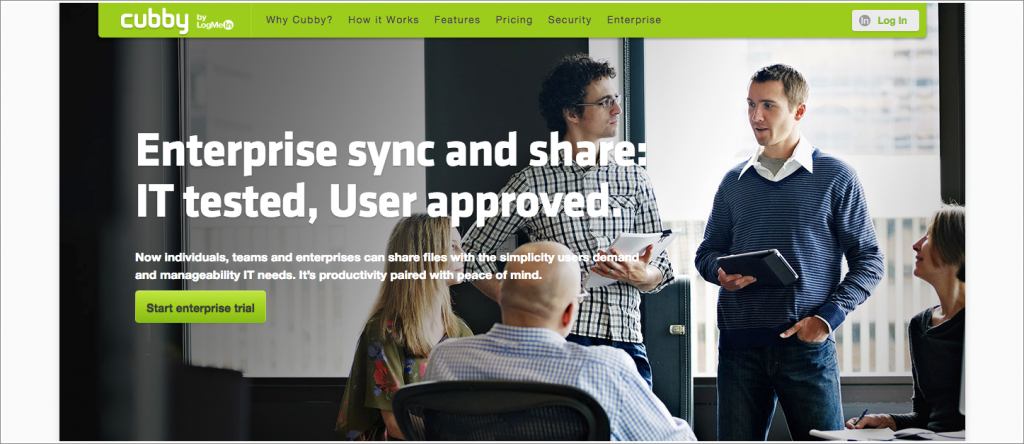The image size is (1024, 444).
Task: Open the Why Cubby? page
Action: pos(299,20)
